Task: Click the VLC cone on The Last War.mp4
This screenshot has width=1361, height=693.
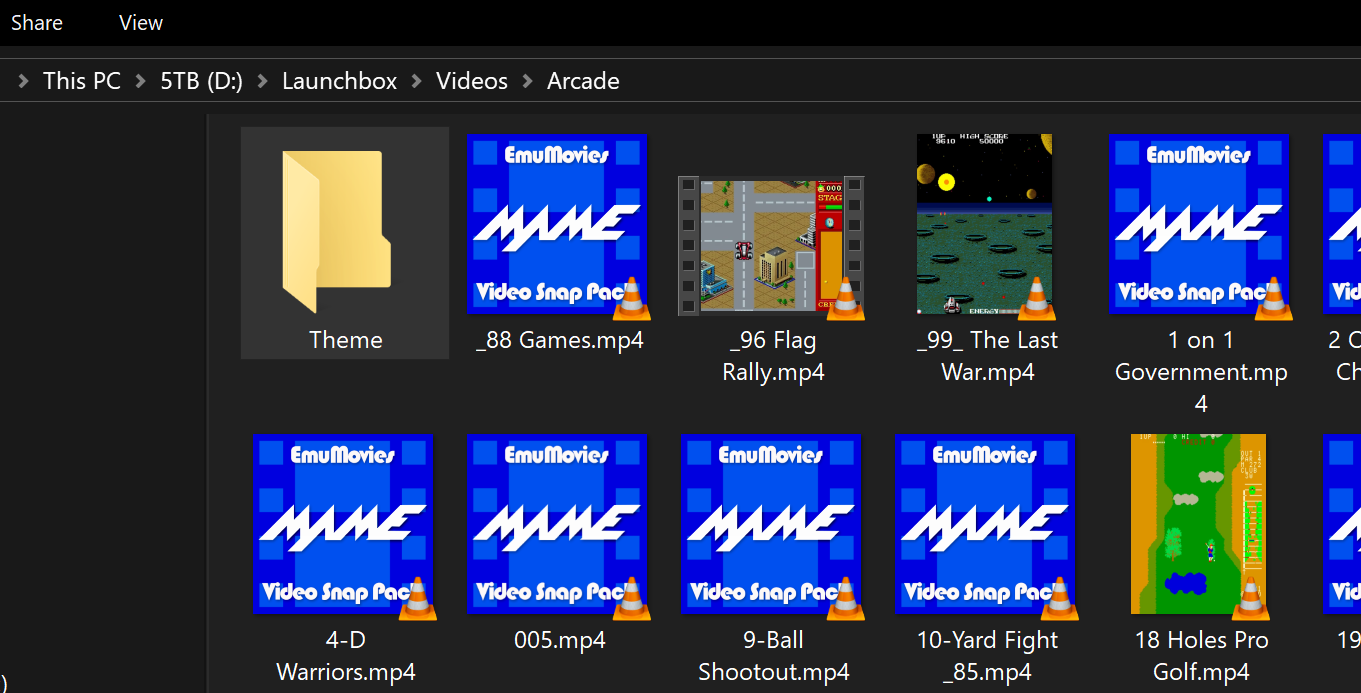Action: pos(1036,298)
